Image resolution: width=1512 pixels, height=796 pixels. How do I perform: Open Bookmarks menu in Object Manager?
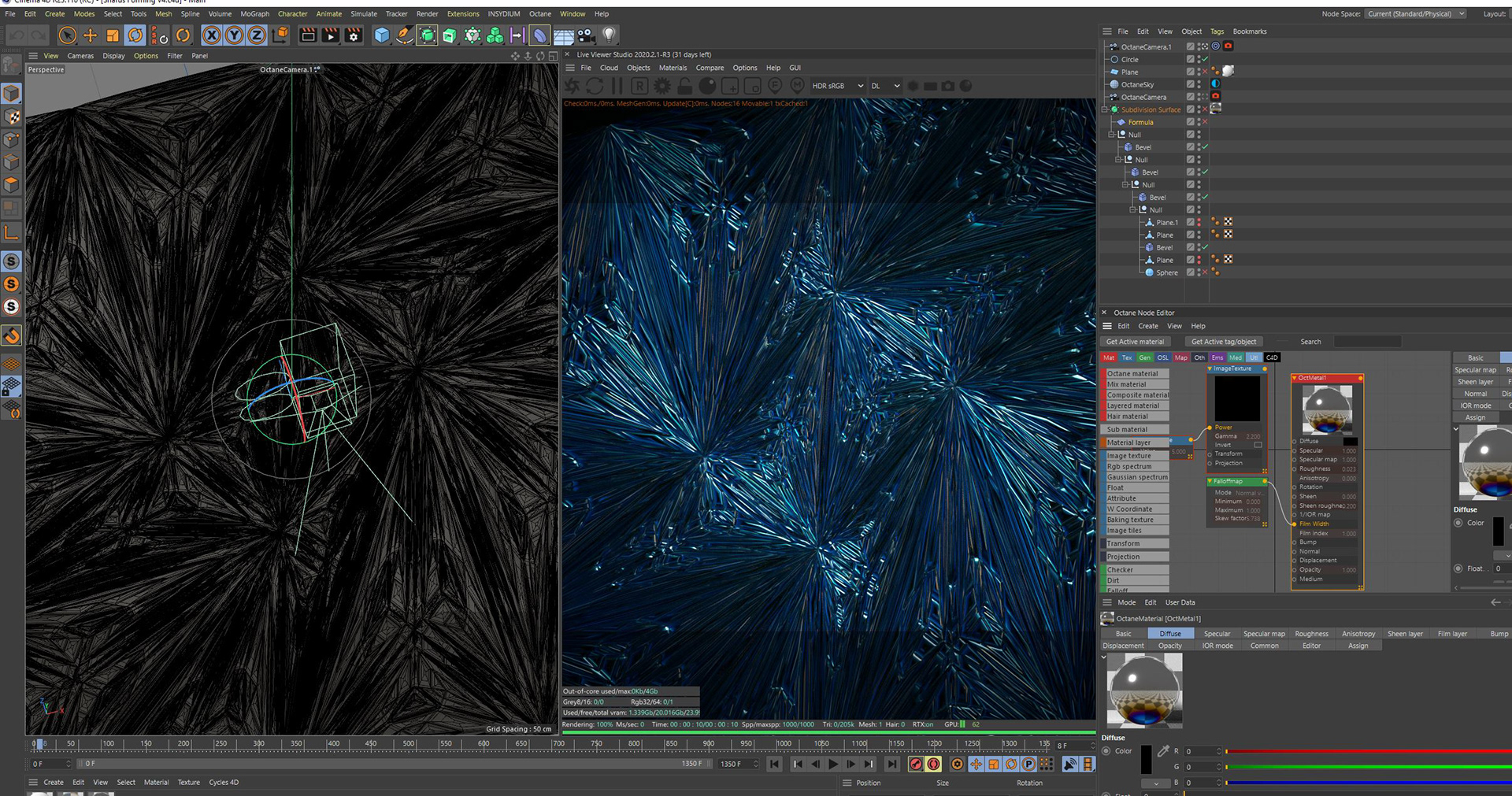1250,31
